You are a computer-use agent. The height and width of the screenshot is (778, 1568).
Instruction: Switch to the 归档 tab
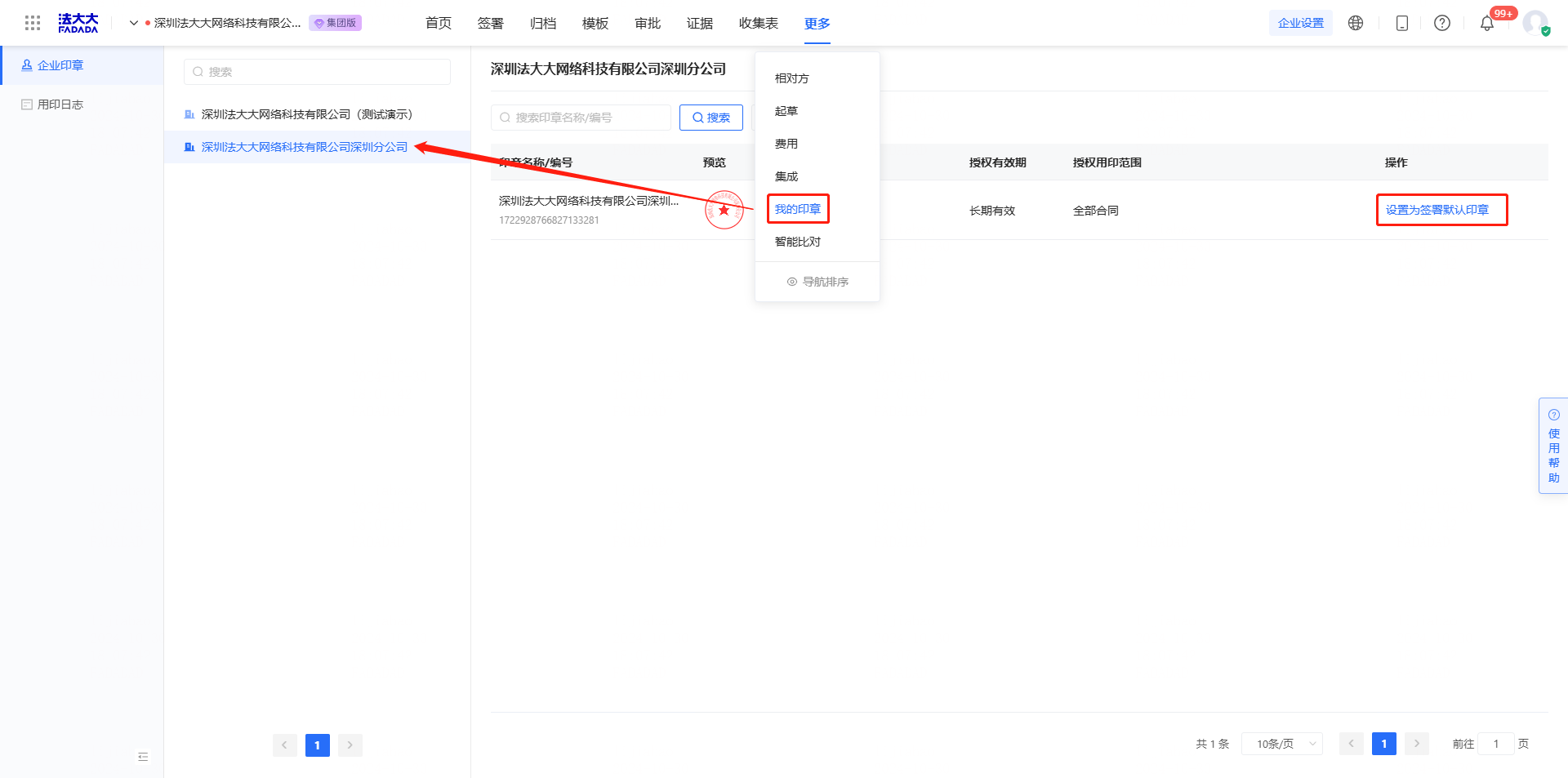click(543, 23)
